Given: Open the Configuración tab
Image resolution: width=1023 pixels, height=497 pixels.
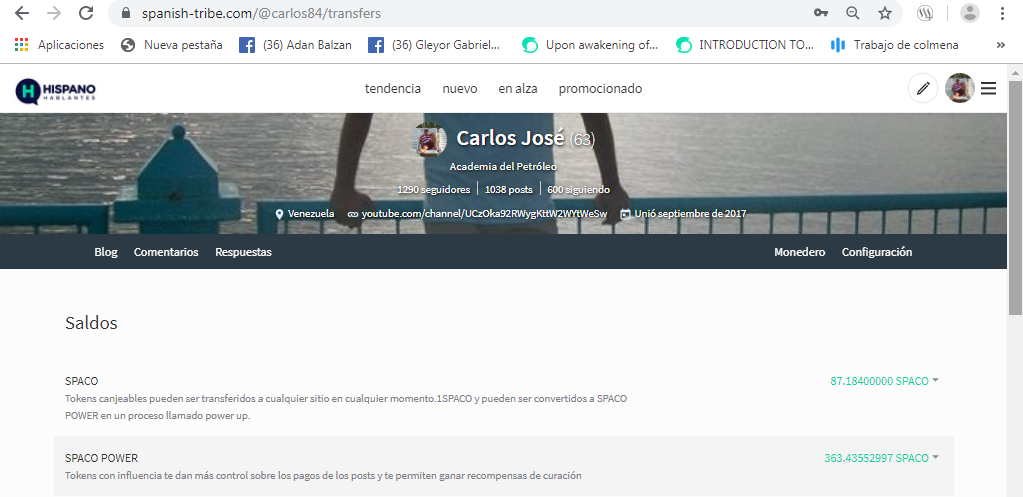Looking at the screenshot, I should (877, 252).
